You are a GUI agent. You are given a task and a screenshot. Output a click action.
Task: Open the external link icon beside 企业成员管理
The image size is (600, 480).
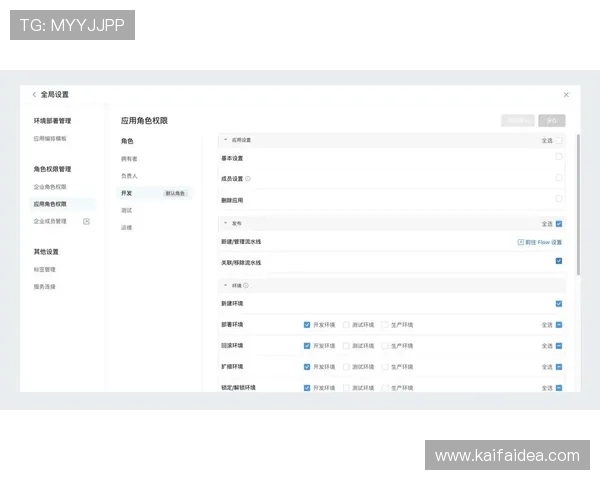(x=86, y=221)
